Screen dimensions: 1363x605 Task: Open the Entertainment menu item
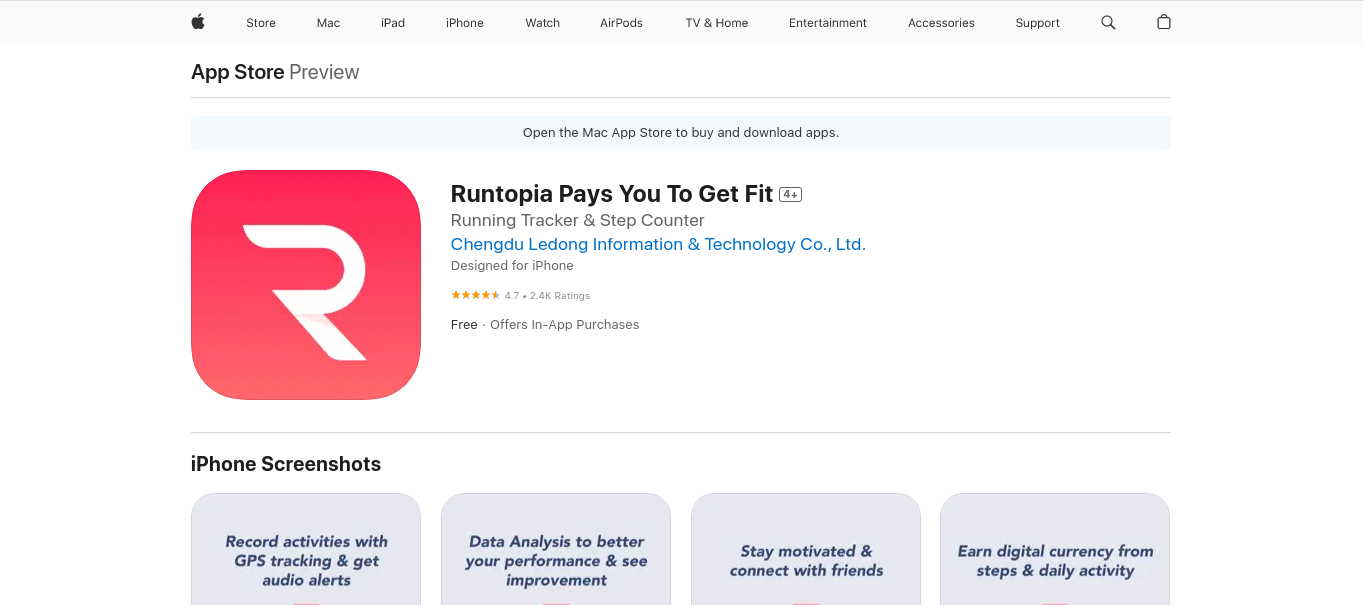click(828, 23)
